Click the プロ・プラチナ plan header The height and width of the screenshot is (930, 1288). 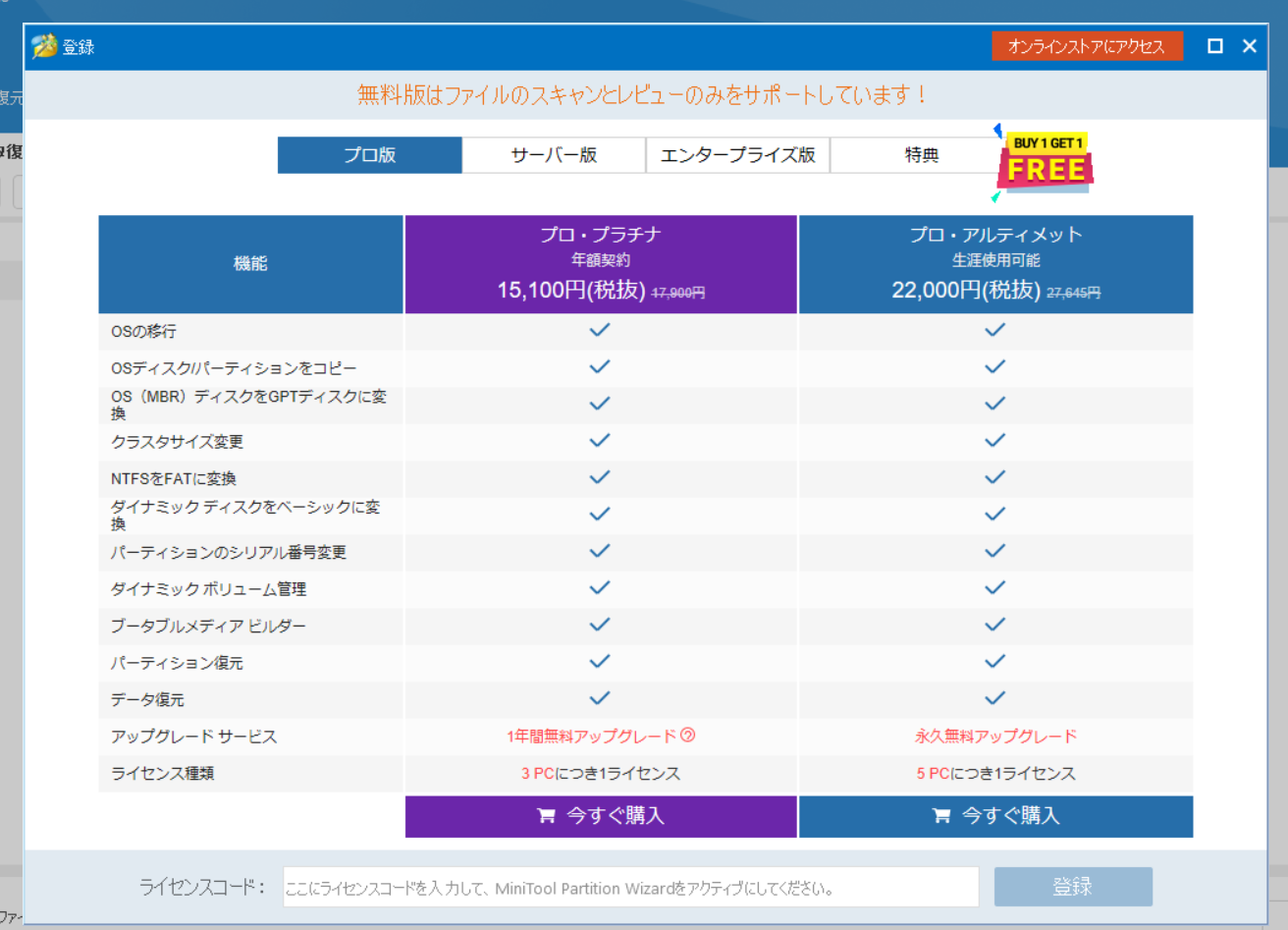(601, 264)
